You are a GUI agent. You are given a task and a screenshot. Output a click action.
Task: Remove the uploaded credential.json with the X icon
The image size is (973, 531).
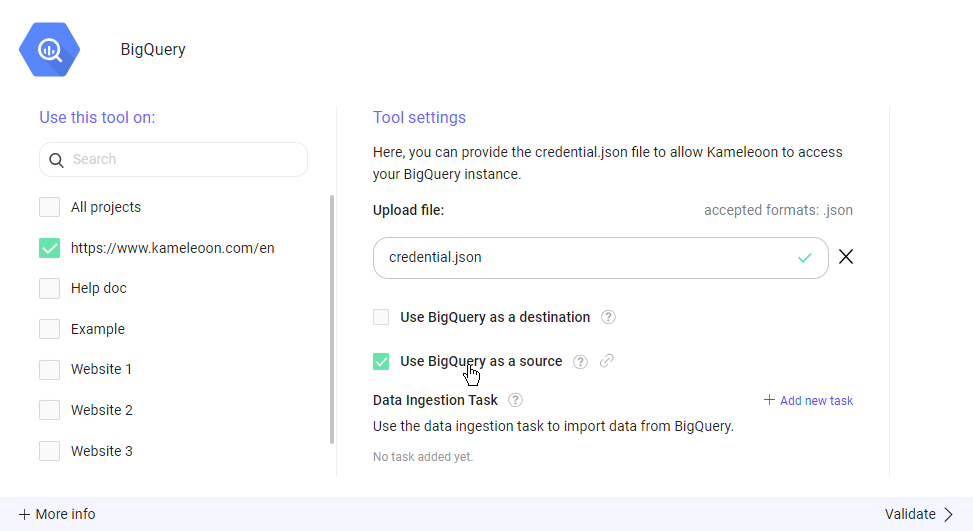point(846,257)
